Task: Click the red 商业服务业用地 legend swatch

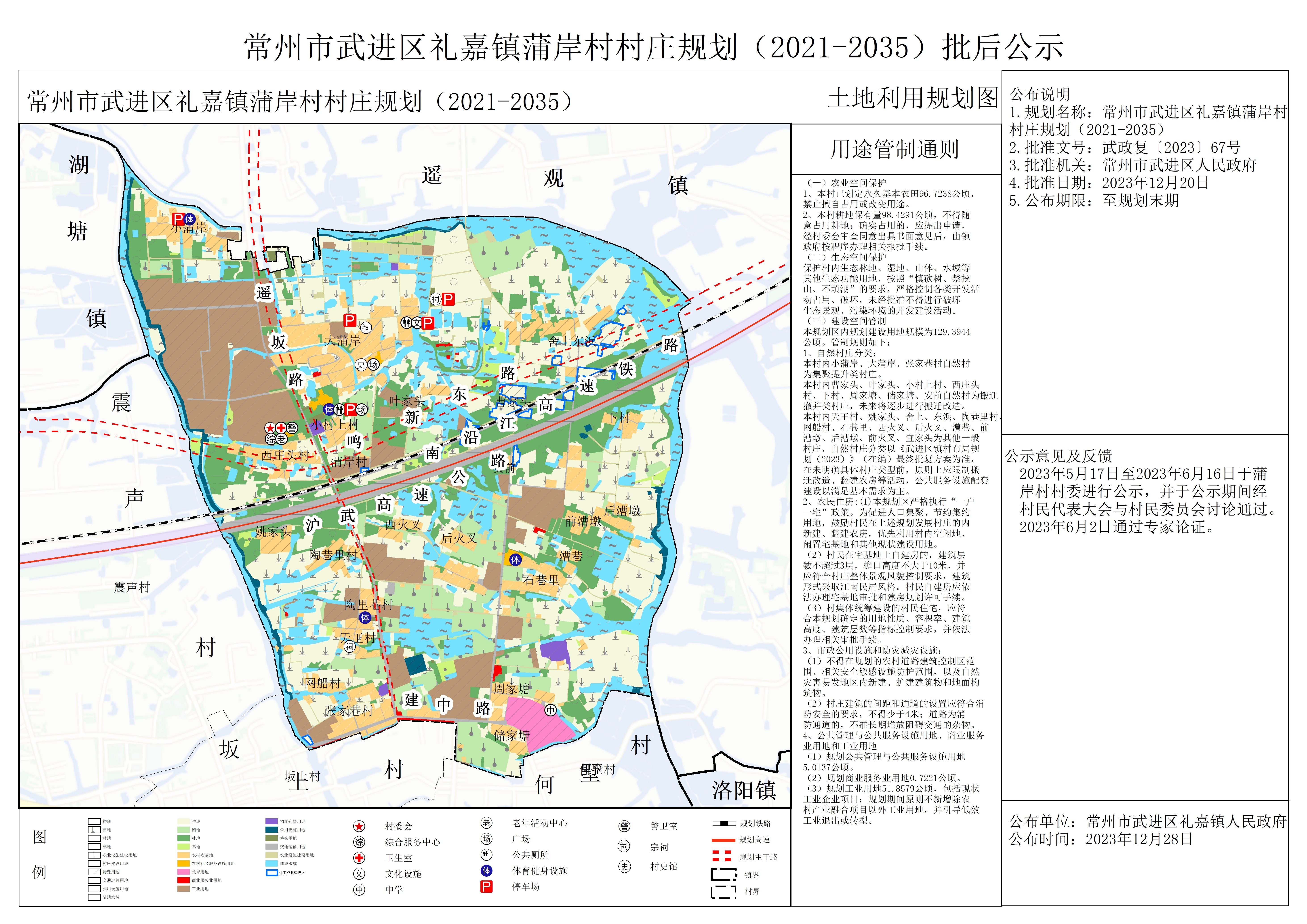Action: (183, 880)
